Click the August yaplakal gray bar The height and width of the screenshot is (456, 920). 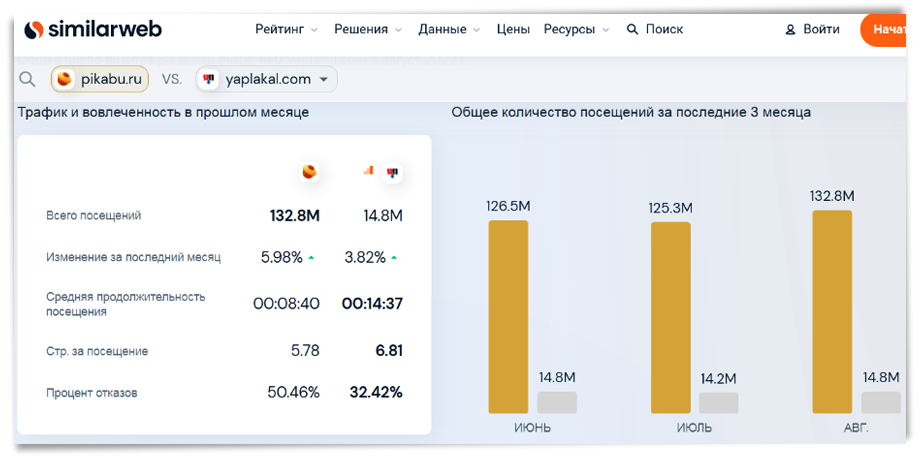point(881,403)
